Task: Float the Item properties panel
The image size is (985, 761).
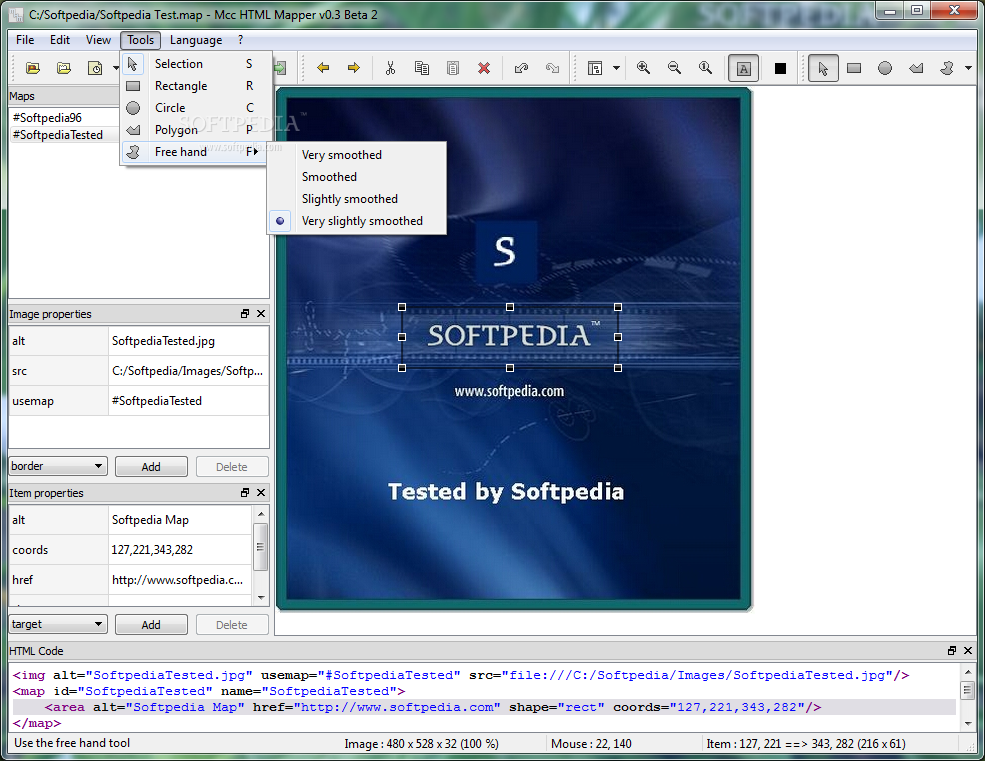Action: click(245, 493)
